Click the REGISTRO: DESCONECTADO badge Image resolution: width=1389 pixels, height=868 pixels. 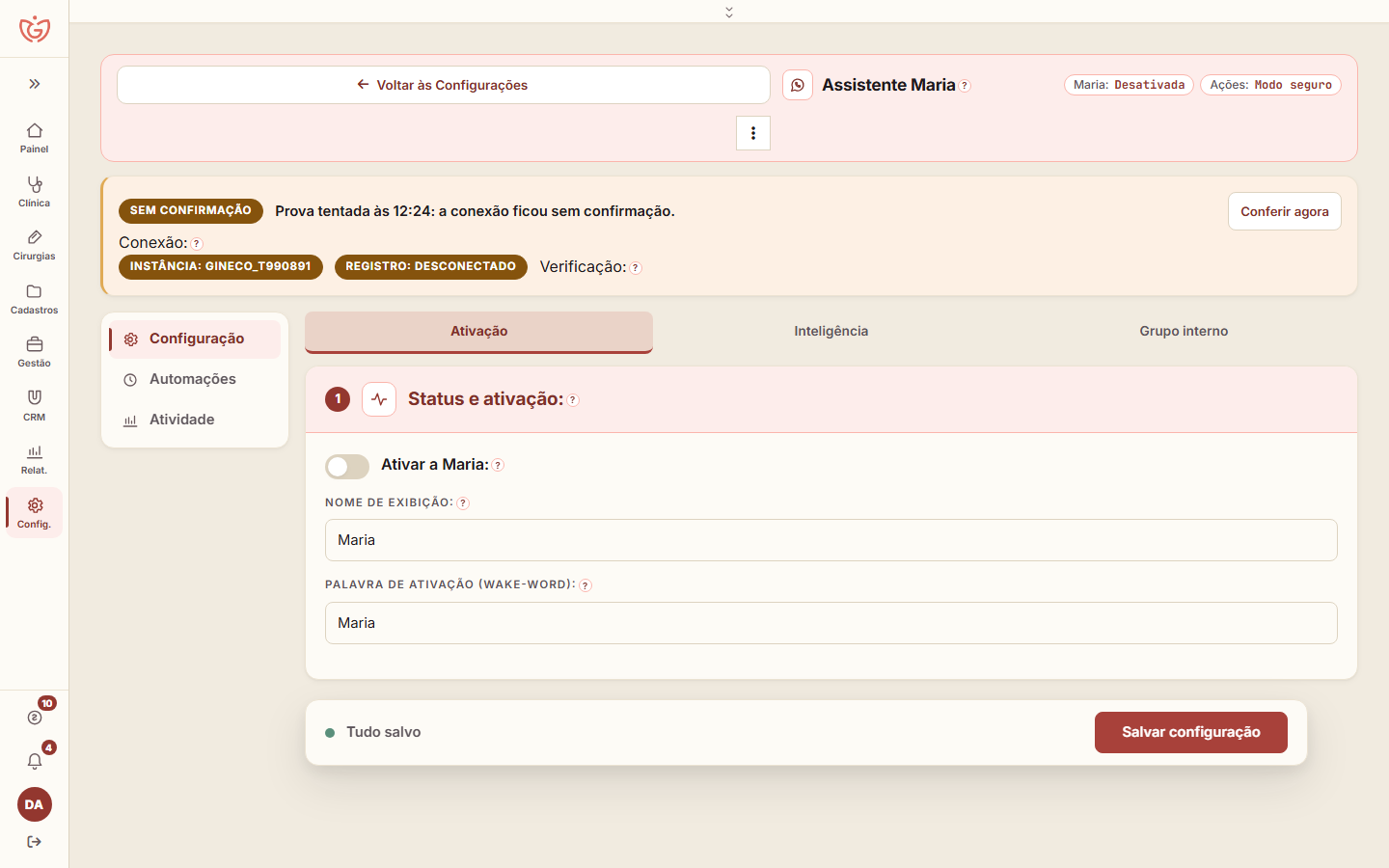[x=431, y=267]
